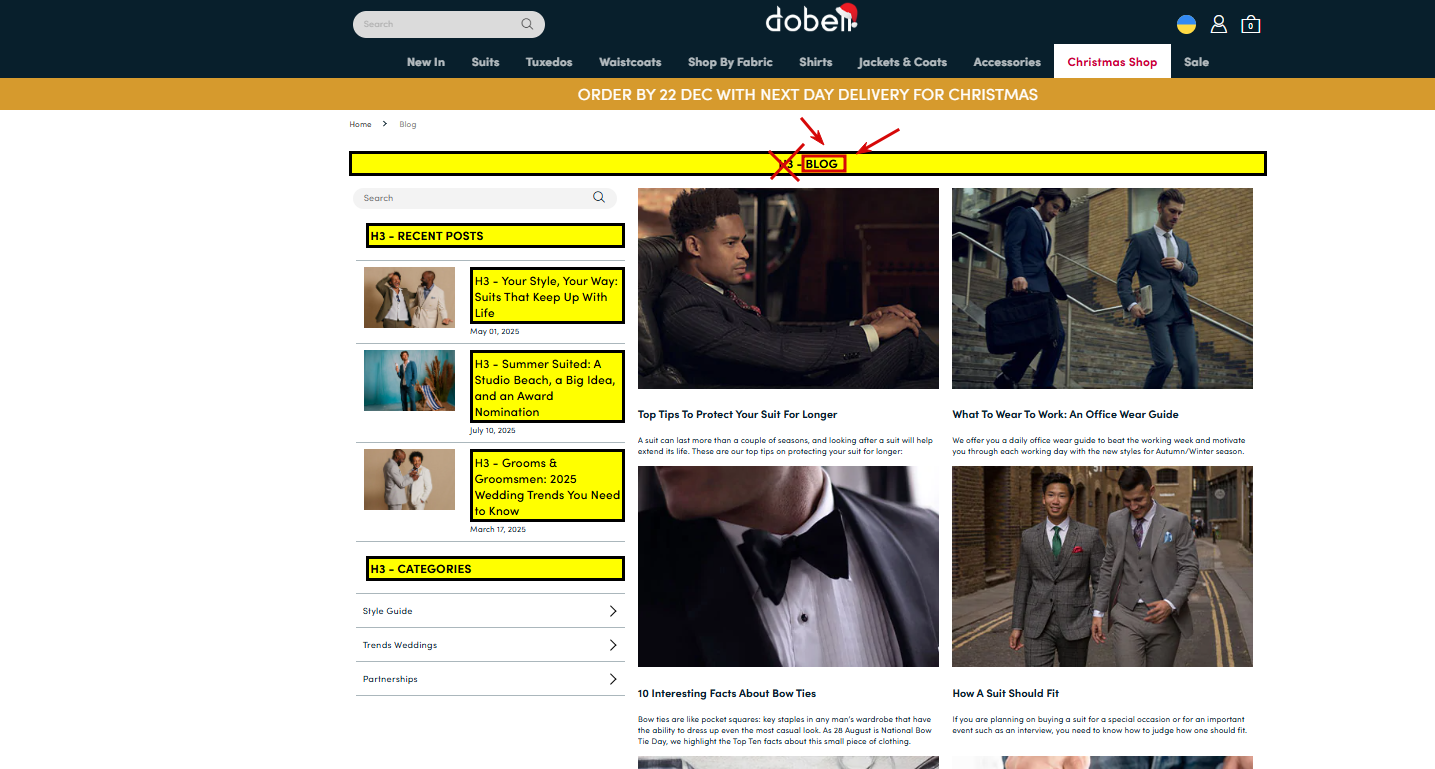Click the two men in grey suits image
Screen dimensions: 1435x769
click(x=1102, y=566)
